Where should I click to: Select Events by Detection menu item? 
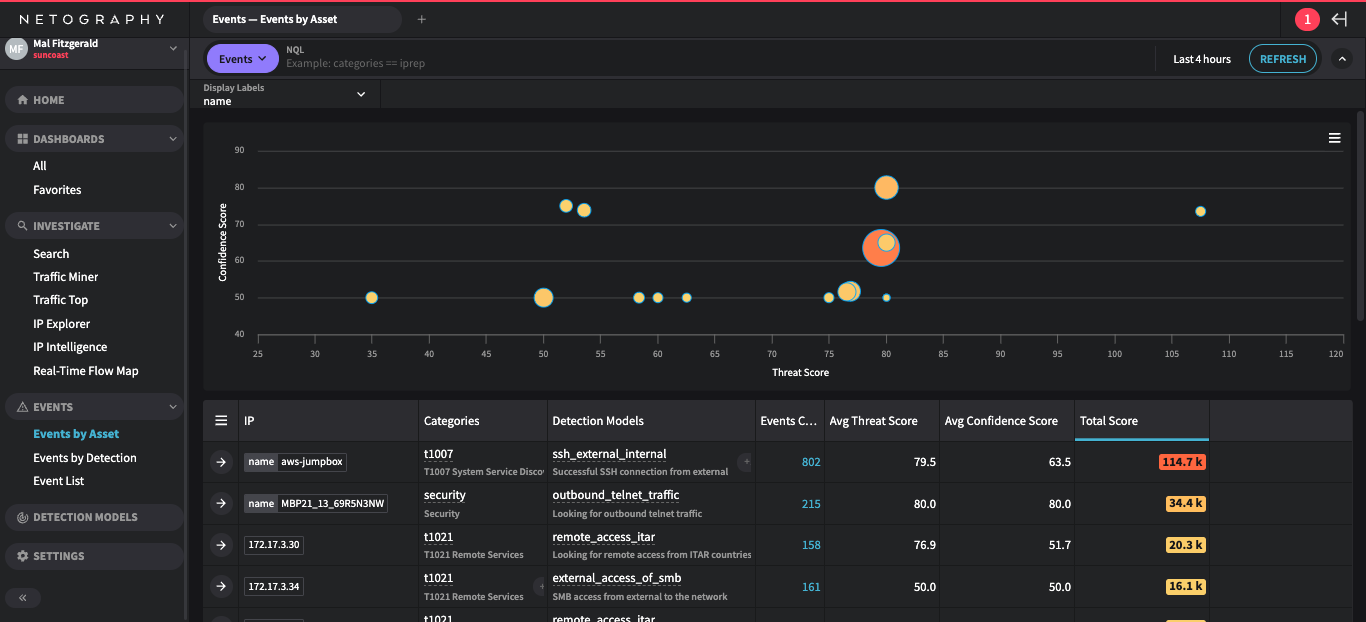(85, 458)
